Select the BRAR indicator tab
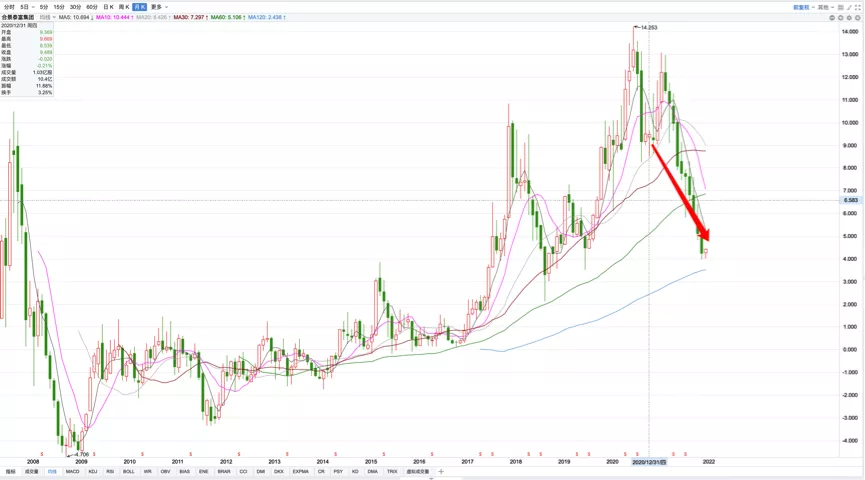This screenshot has width=865, height=480. (224, 472)
